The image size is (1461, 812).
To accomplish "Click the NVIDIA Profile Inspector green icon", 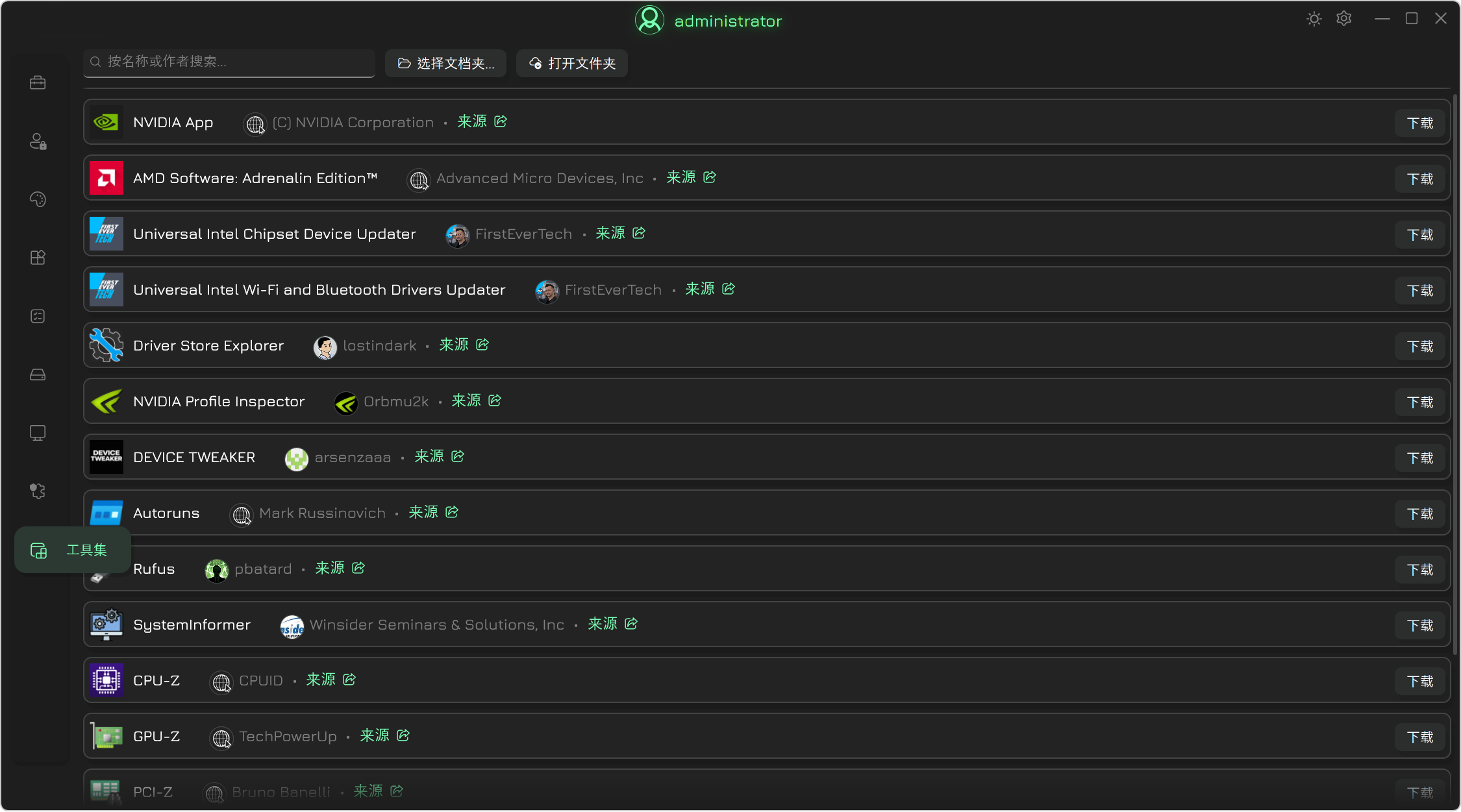I will point(106,401).
